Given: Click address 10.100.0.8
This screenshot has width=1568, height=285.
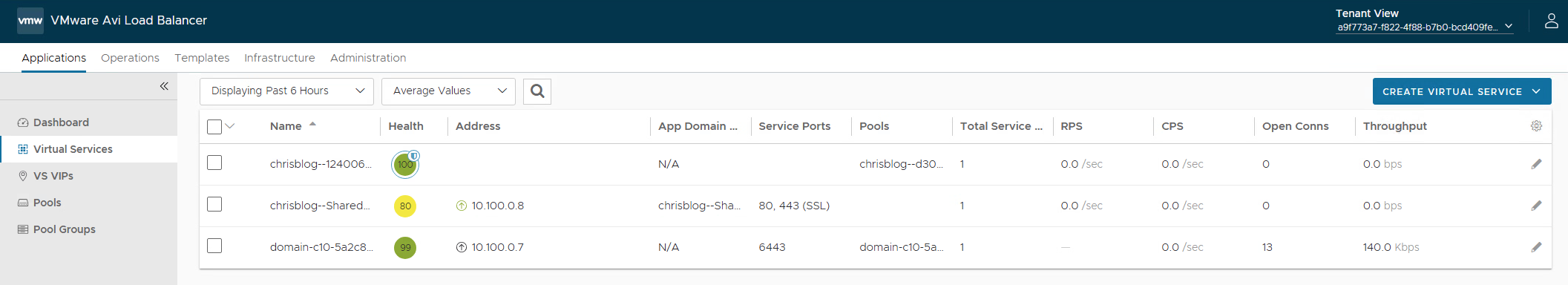Looking at the screenshot, I should point(498,206).
